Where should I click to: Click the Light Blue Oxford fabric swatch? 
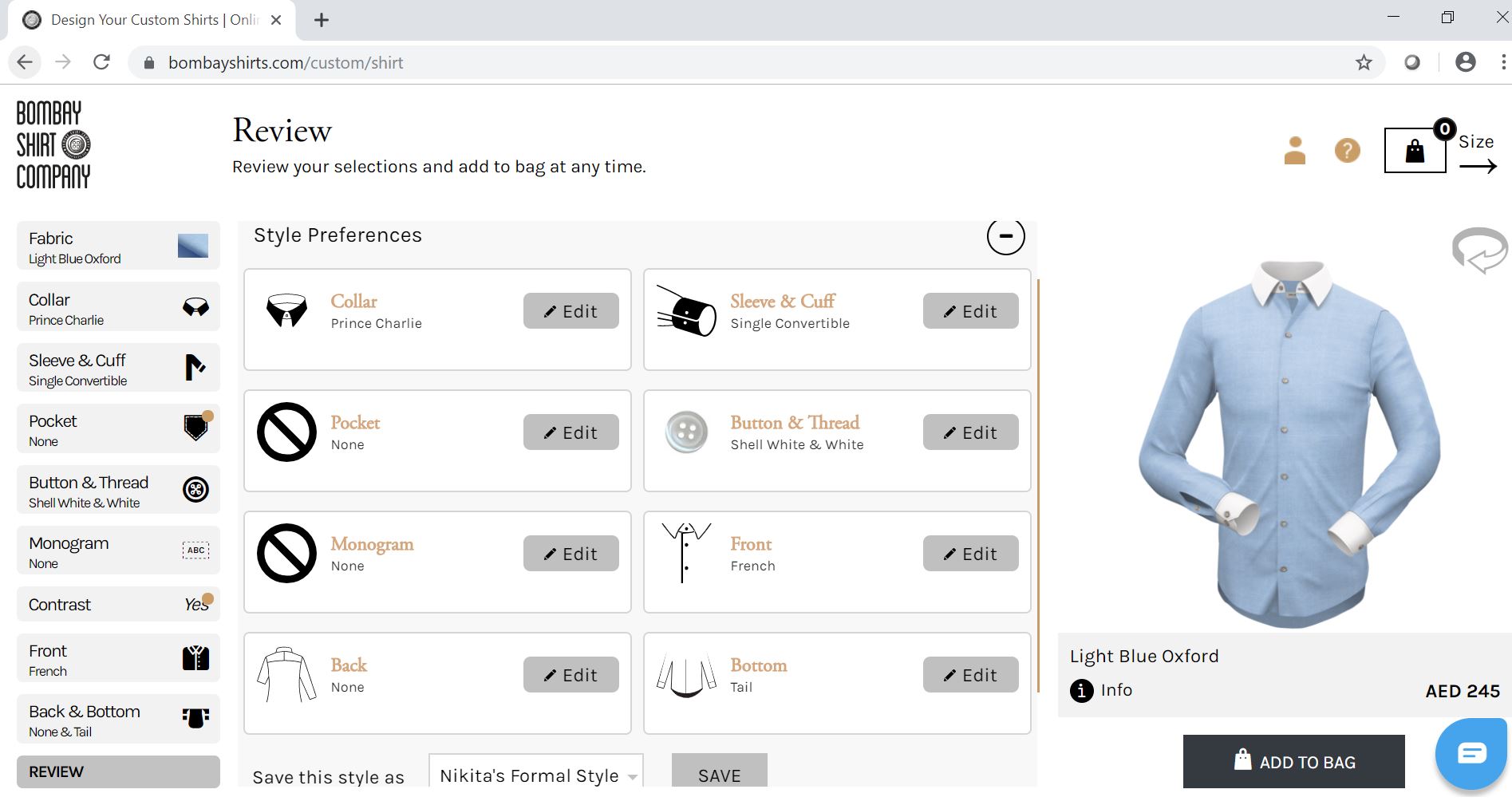(x=192, y=247)
